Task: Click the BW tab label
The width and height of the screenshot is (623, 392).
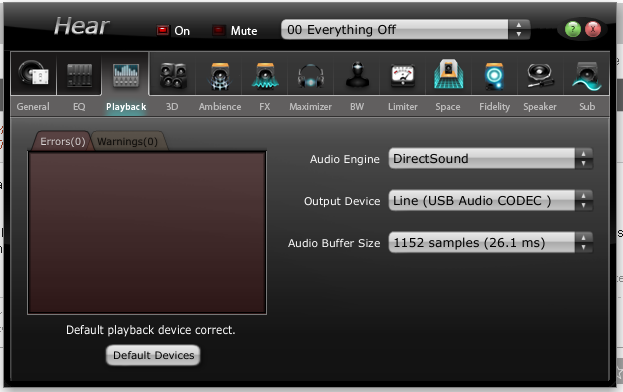Action: (x=357, y=106)
